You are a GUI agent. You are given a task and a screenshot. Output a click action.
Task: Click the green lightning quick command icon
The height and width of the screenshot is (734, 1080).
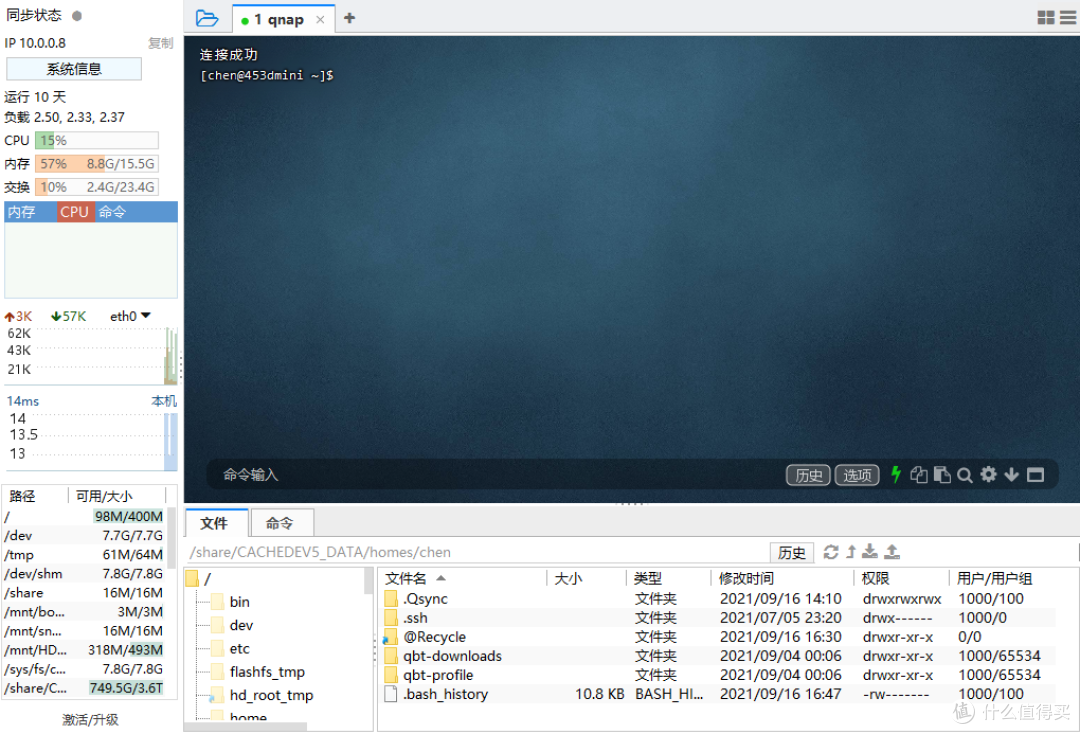[x=895, y=474]
